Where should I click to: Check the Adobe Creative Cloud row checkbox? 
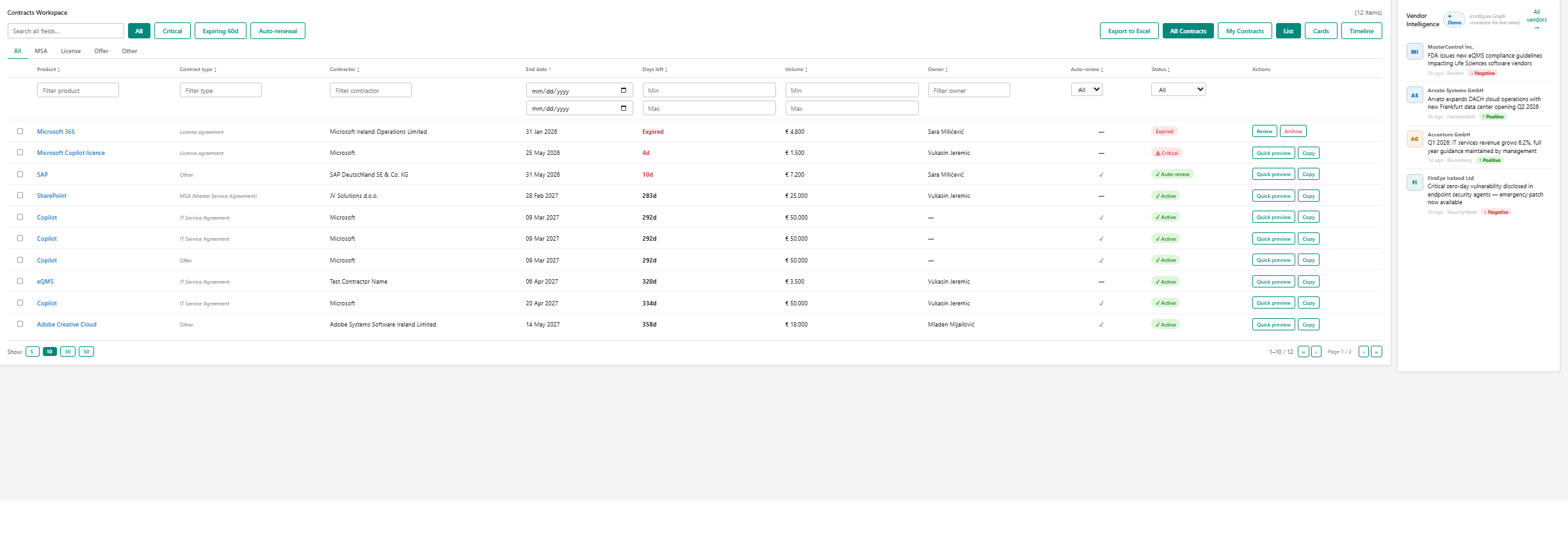[x=20, y=324]
